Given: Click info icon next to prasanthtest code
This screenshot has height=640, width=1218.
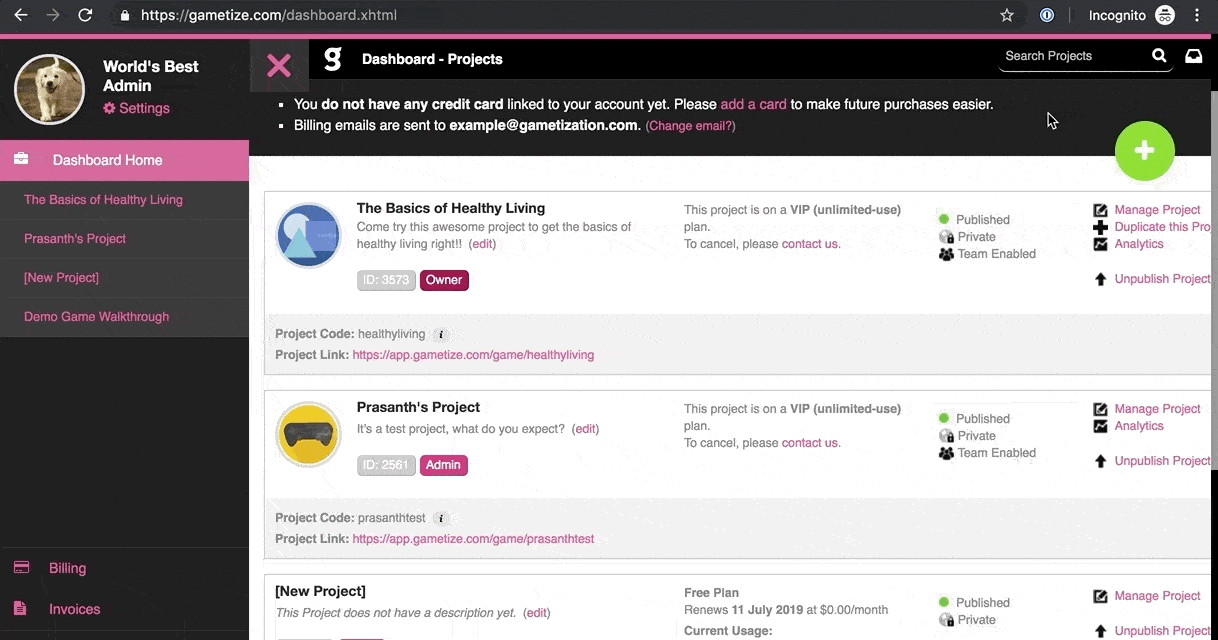Looking at the screenshot, I should [x=441, y=519].
